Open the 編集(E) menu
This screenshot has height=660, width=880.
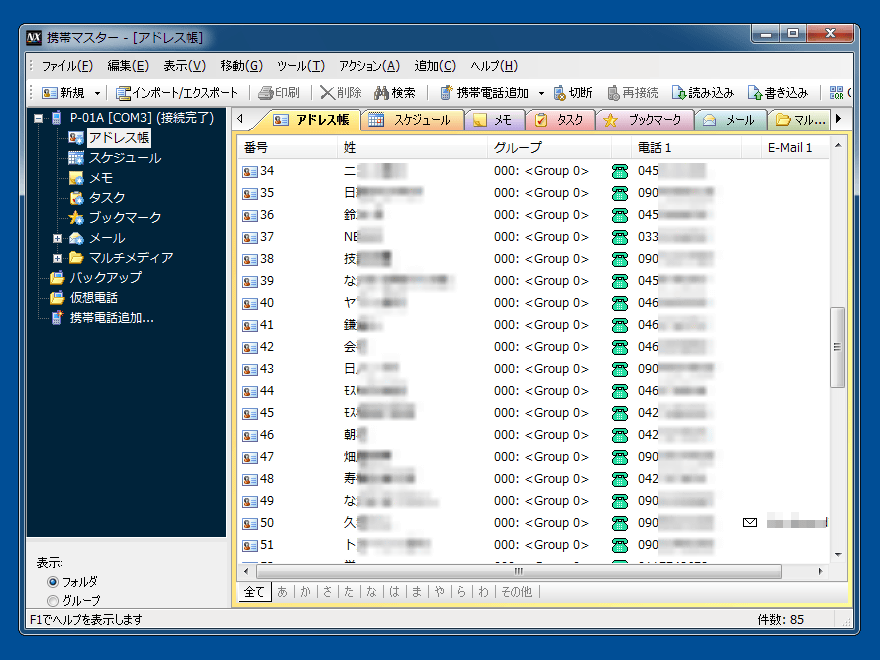point(128,66)
